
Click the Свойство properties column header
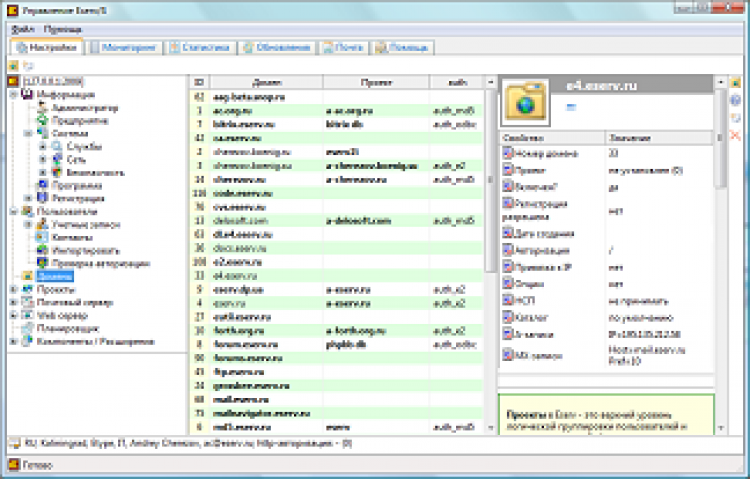click(x=552, y=138)
